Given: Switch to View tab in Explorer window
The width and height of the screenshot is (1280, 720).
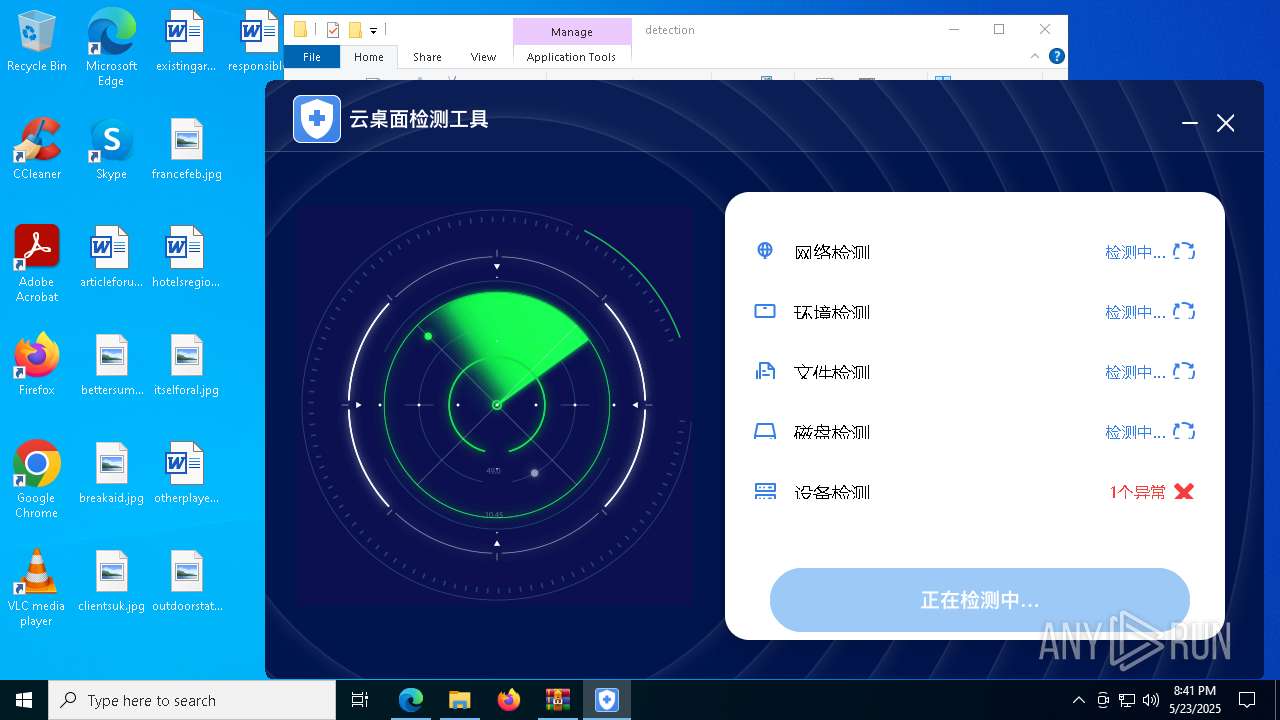Looking at the screenshot, I should click(483, 57).
